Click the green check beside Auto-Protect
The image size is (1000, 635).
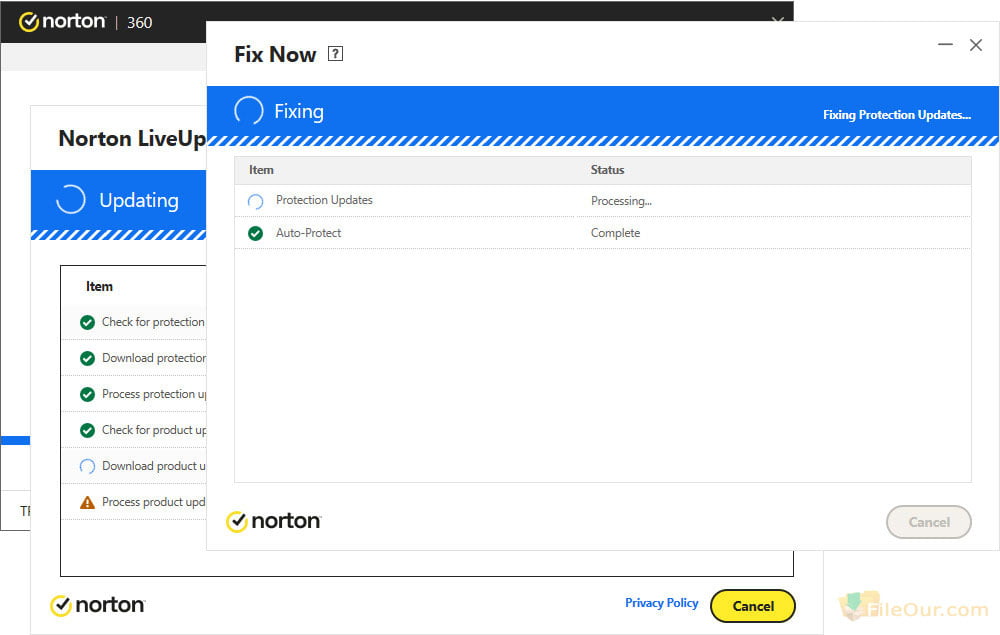tap(255, 233)
